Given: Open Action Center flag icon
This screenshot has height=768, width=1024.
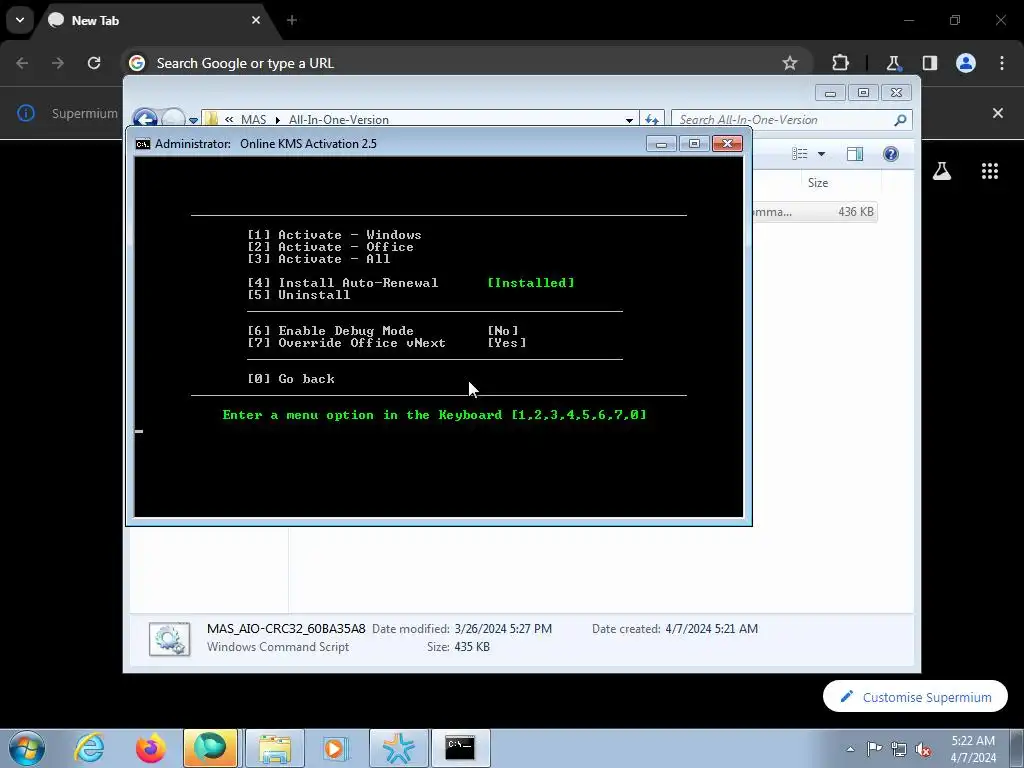Looking at the screenshot, I should point(874,748).
